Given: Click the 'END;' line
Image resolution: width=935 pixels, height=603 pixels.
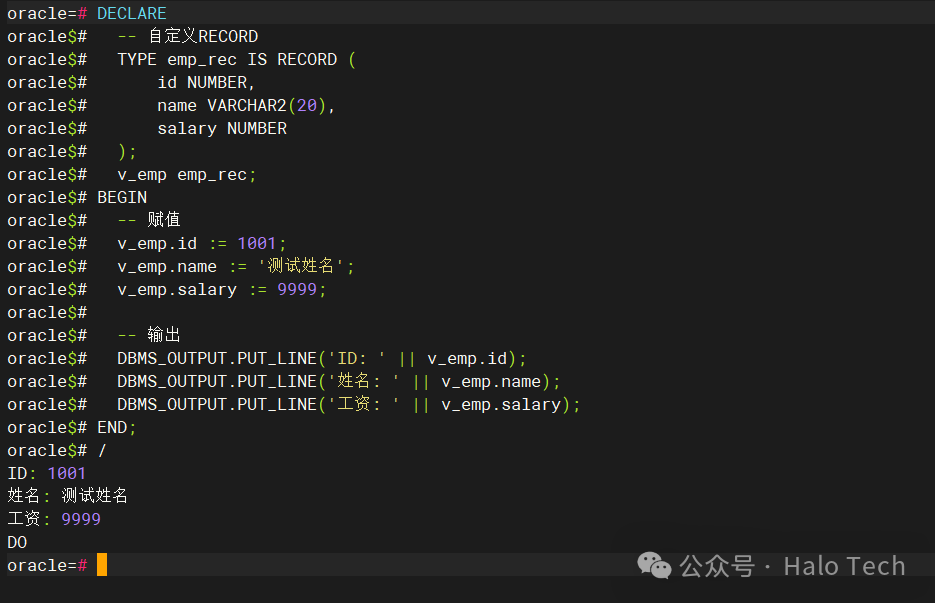Looking at the screenshot, I should pyautogui.click(x=117, y=428).
